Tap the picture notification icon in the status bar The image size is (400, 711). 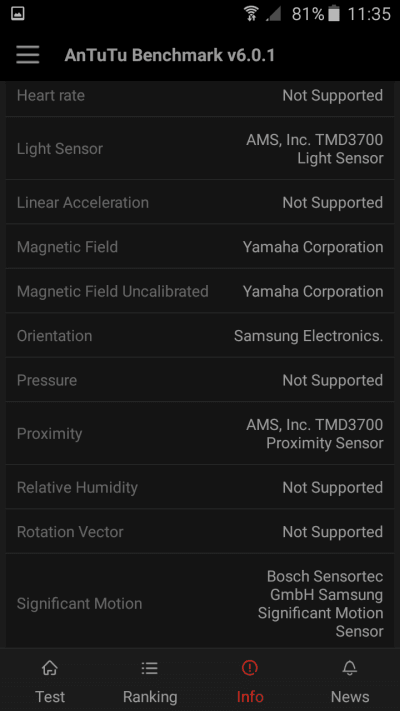pos(18,14)
